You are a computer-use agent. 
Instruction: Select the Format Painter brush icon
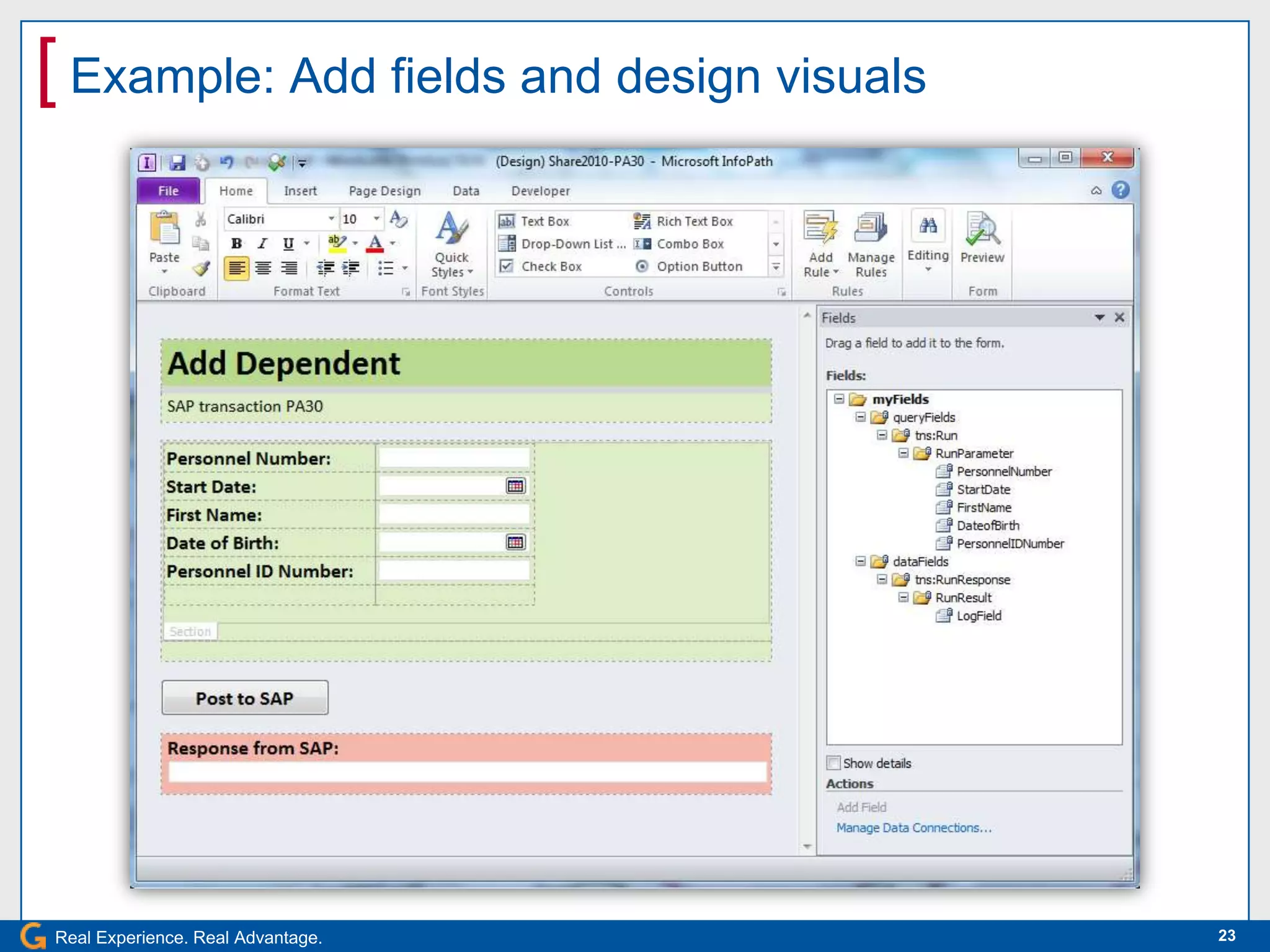(200, 268)
